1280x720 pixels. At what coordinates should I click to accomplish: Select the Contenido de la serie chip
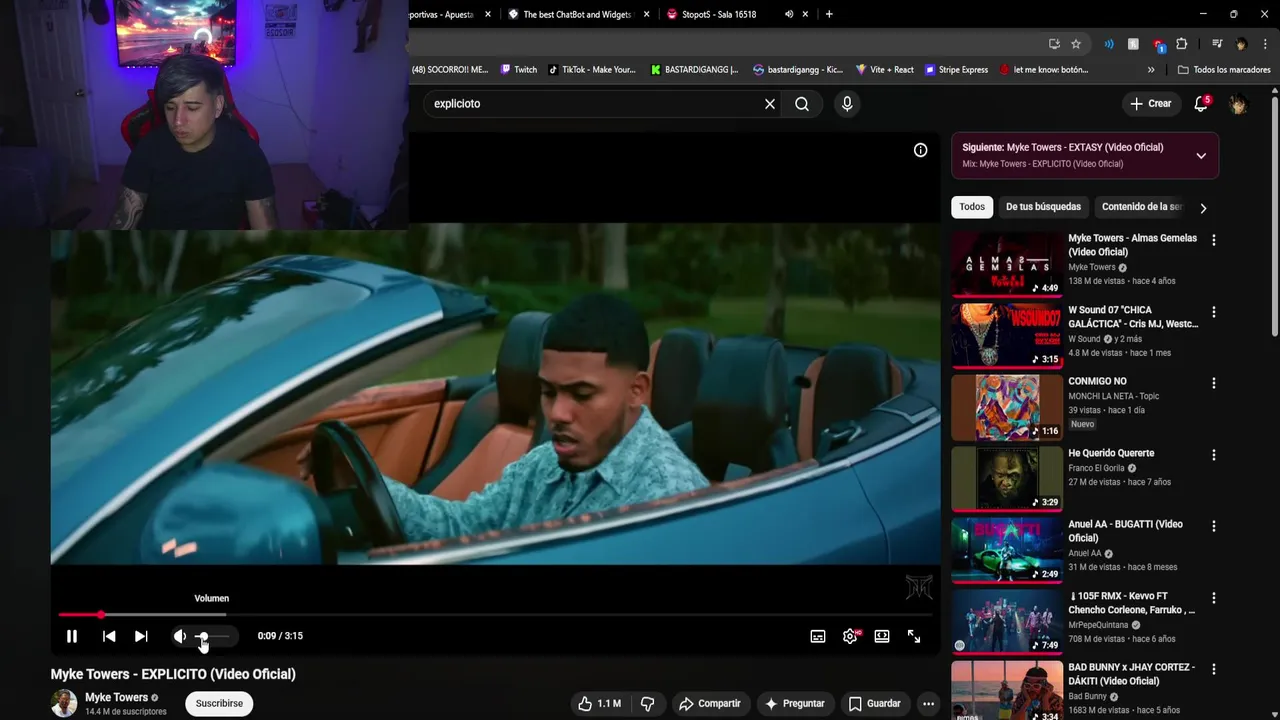coord(1141,207)
